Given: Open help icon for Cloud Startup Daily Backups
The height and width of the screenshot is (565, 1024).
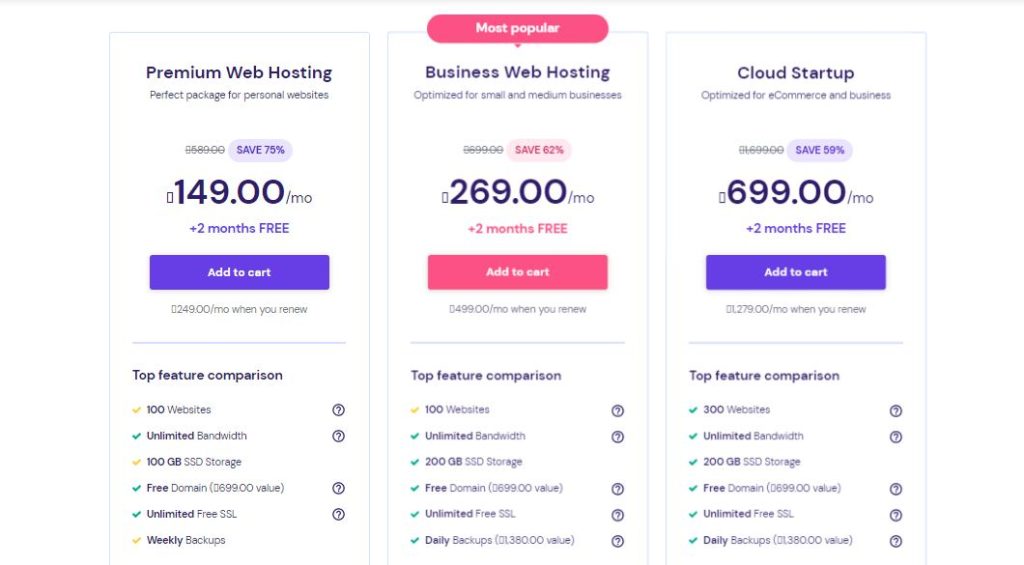Looking at the screenshot, I should tap(896, 541).
